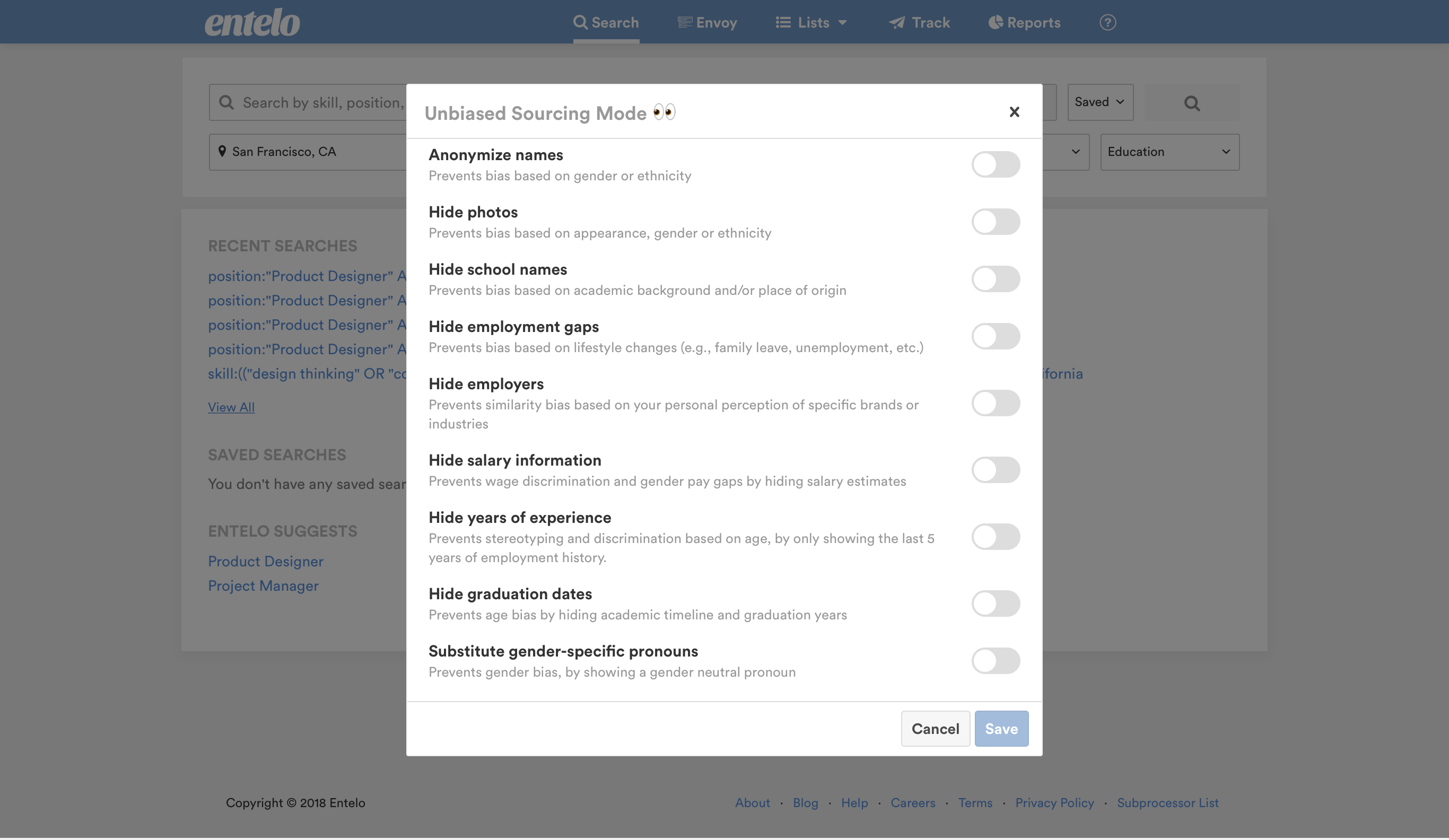Close the Unbiased Sourcing Mode dialog
The image size is (1449, 840).
(1014, 112)
